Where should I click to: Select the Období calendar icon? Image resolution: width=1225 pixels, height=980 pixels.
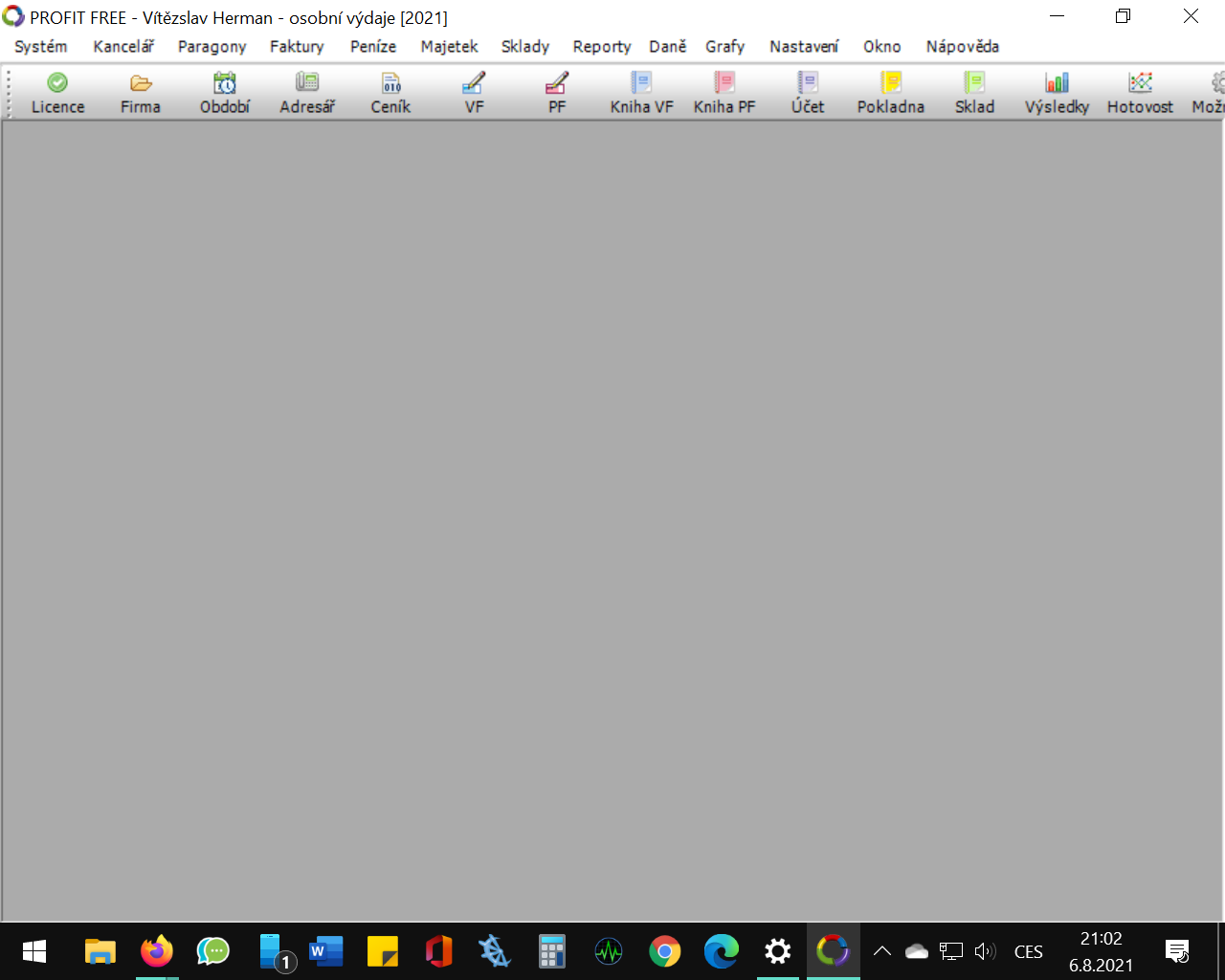(x=225, y=93)
